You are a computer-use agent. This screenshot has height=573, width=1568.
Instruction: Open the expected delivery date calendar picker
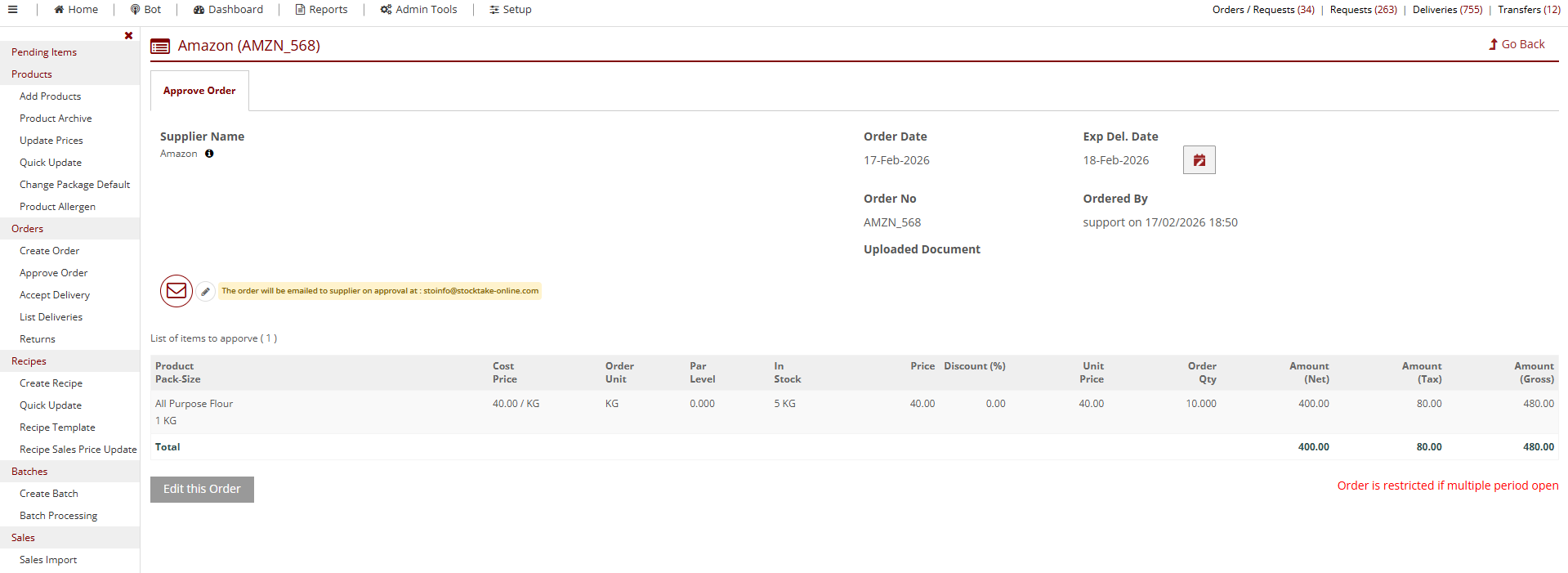coord(1199,160)
